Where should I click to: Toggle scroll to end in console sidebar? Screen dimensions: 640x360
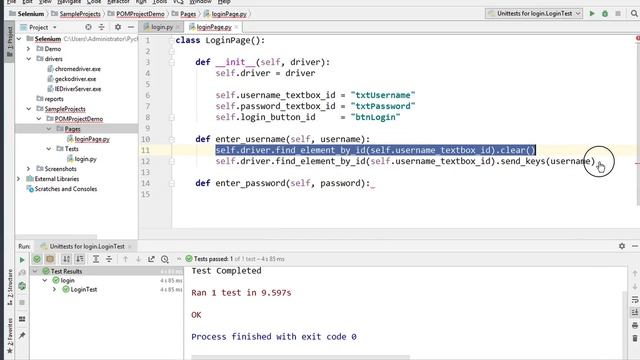tap(635, 312)
